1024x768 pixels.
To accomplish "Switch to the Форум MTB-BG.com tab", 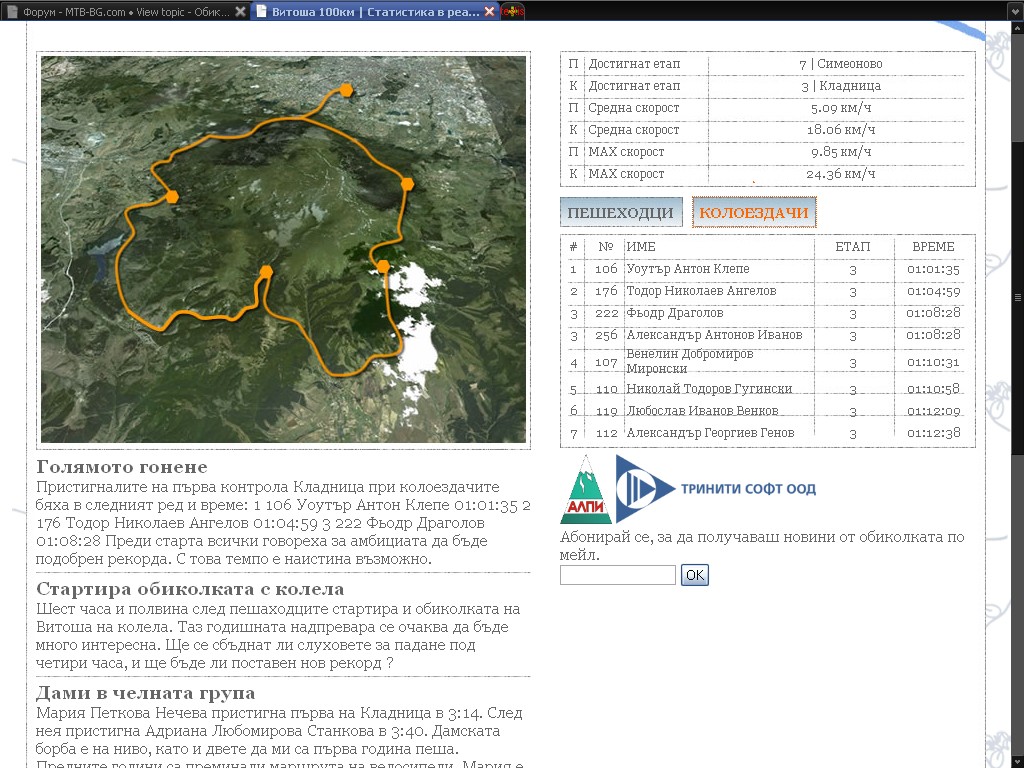I will (120, 12).
